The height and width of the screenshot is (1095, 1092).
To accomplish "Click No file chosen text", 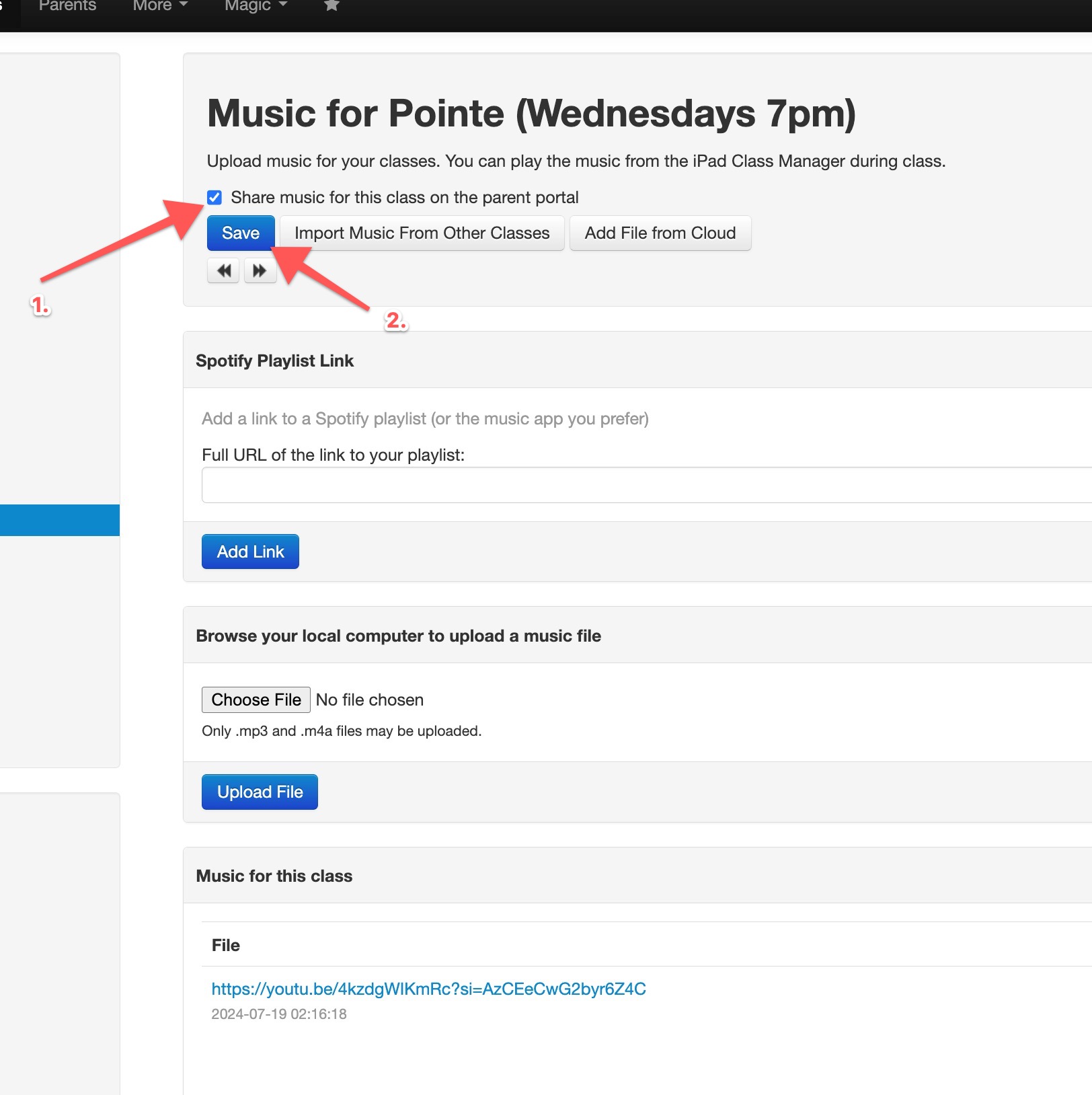I will tap(369, 700).
